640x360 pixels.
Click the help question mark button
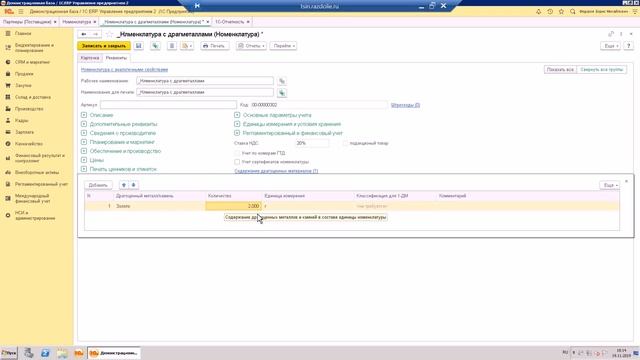(x=629, y=46)
